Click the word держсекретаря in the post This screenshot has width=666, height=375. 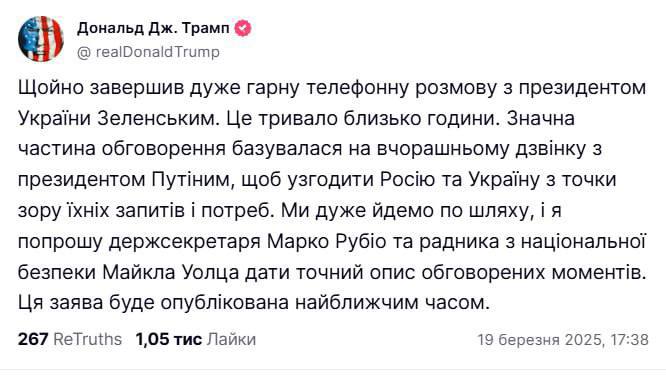(x=185, y=242)
